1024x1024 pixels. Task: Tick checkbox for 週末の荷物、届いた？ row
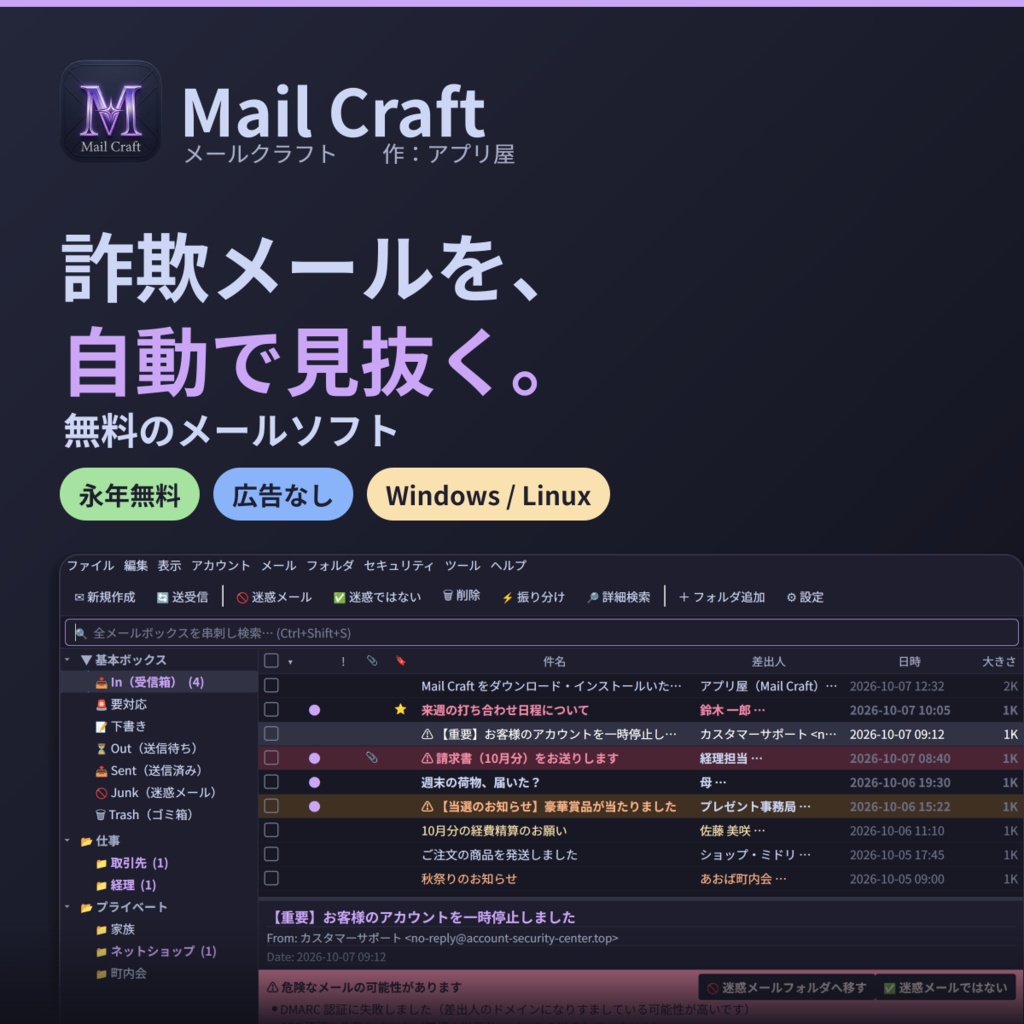(271, 782)
